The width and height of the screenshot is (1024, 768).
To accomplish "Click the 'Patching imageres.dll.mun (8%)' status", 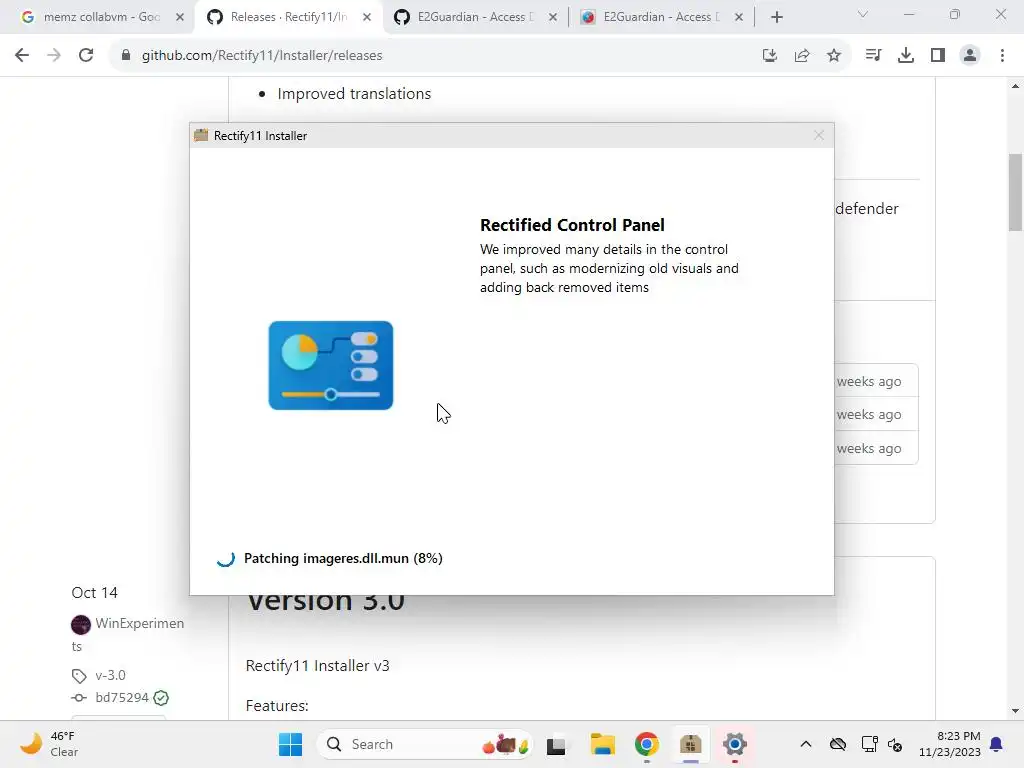I will pyautogui.click(x=343, y=558).
